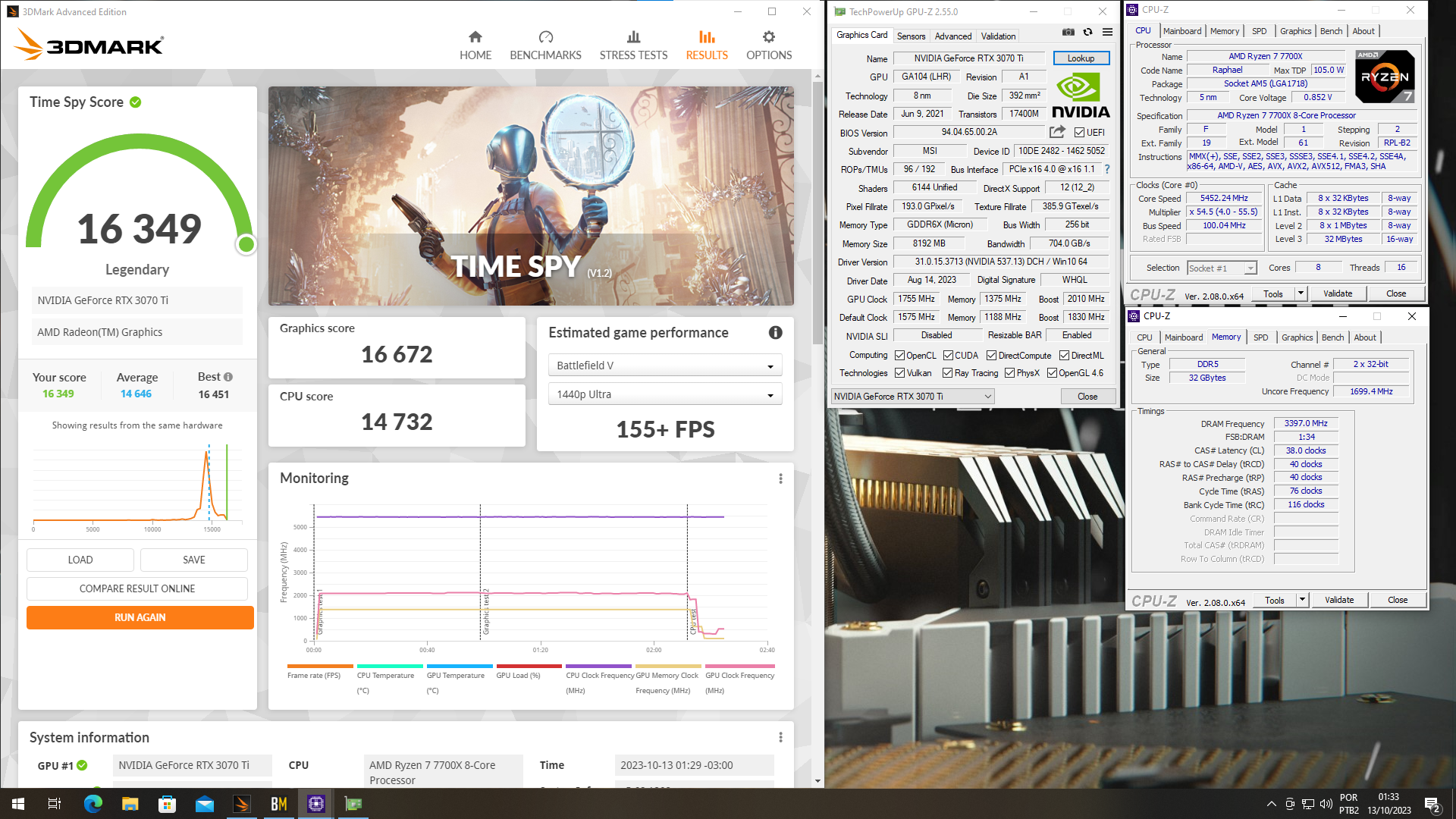
Task: Show hidden system tray icons chevron
Action: click(1271, 804)
